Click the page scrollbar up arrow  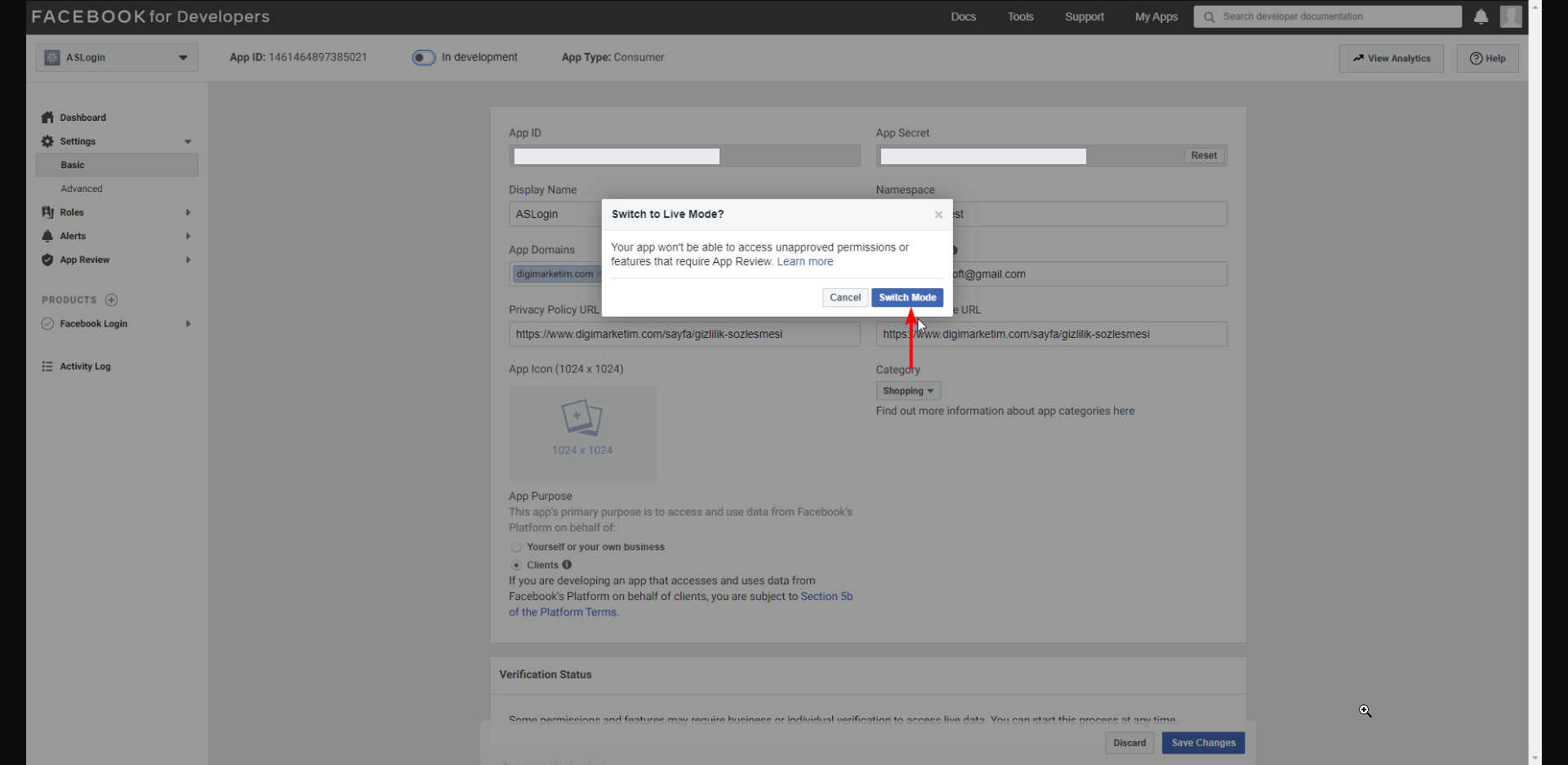point(1535,6)
